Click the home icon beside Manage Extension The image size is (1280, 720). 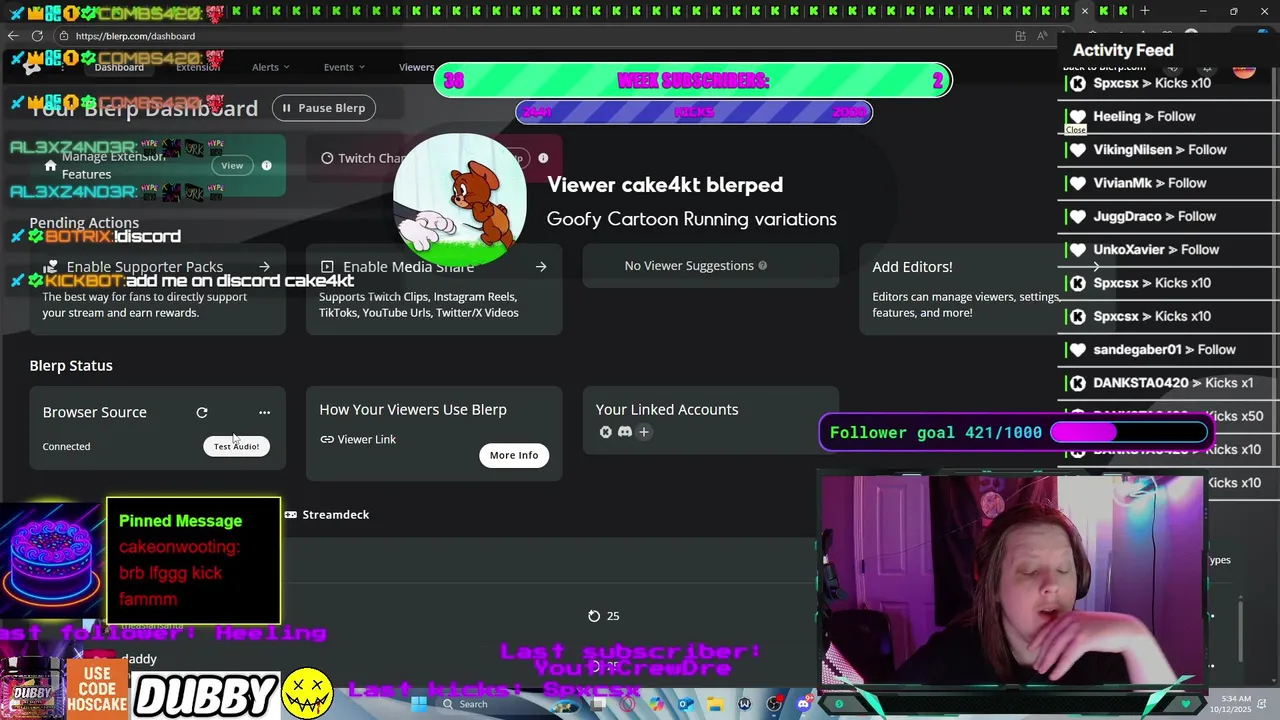pyautogui.click(x=50, y=166)
